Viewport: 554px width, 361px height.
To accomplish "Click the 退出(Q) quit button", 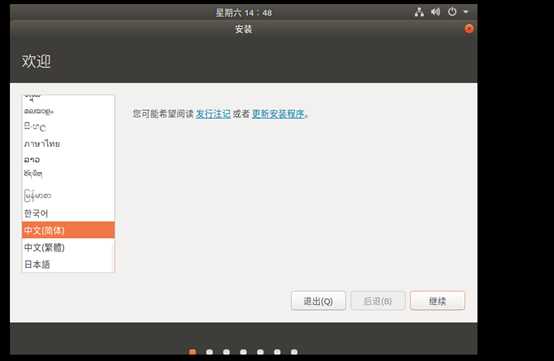I will pyautogui.click(x=318, y=301).
